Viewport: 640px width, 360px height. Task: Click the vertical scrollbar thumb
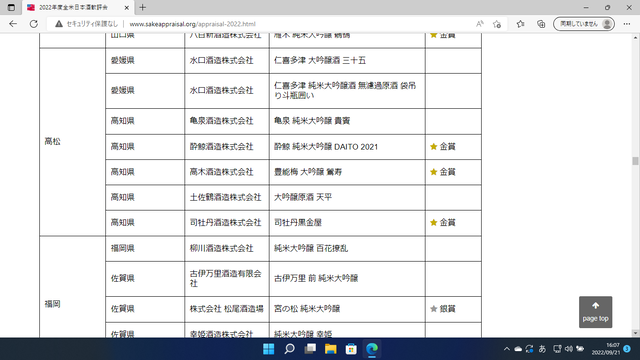(x=635, y=161)
